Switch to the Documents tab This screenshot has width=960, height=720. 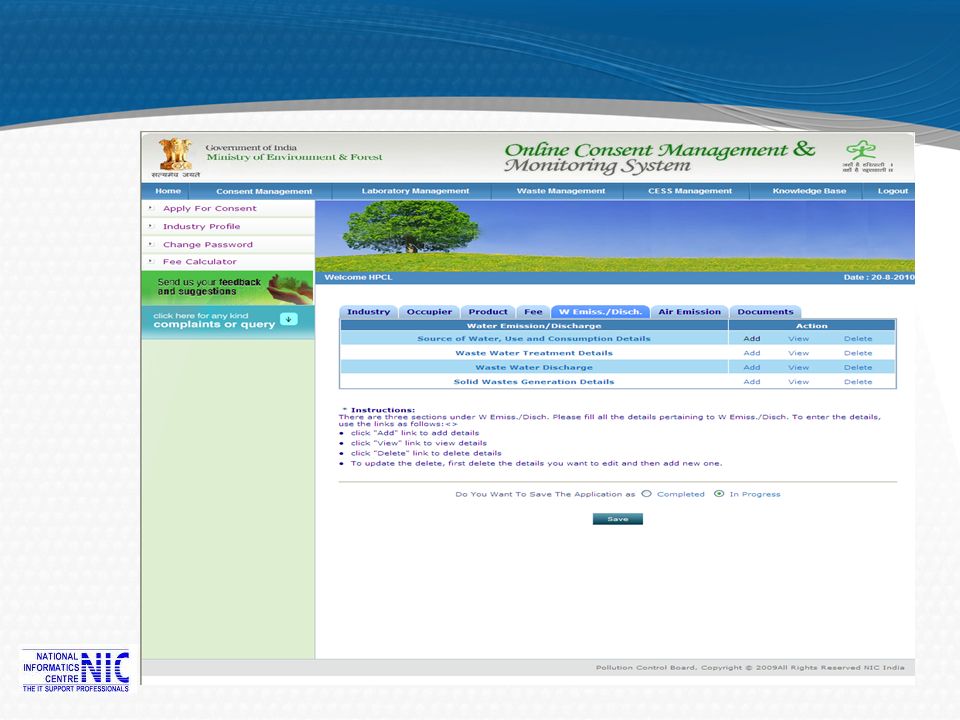765,312
